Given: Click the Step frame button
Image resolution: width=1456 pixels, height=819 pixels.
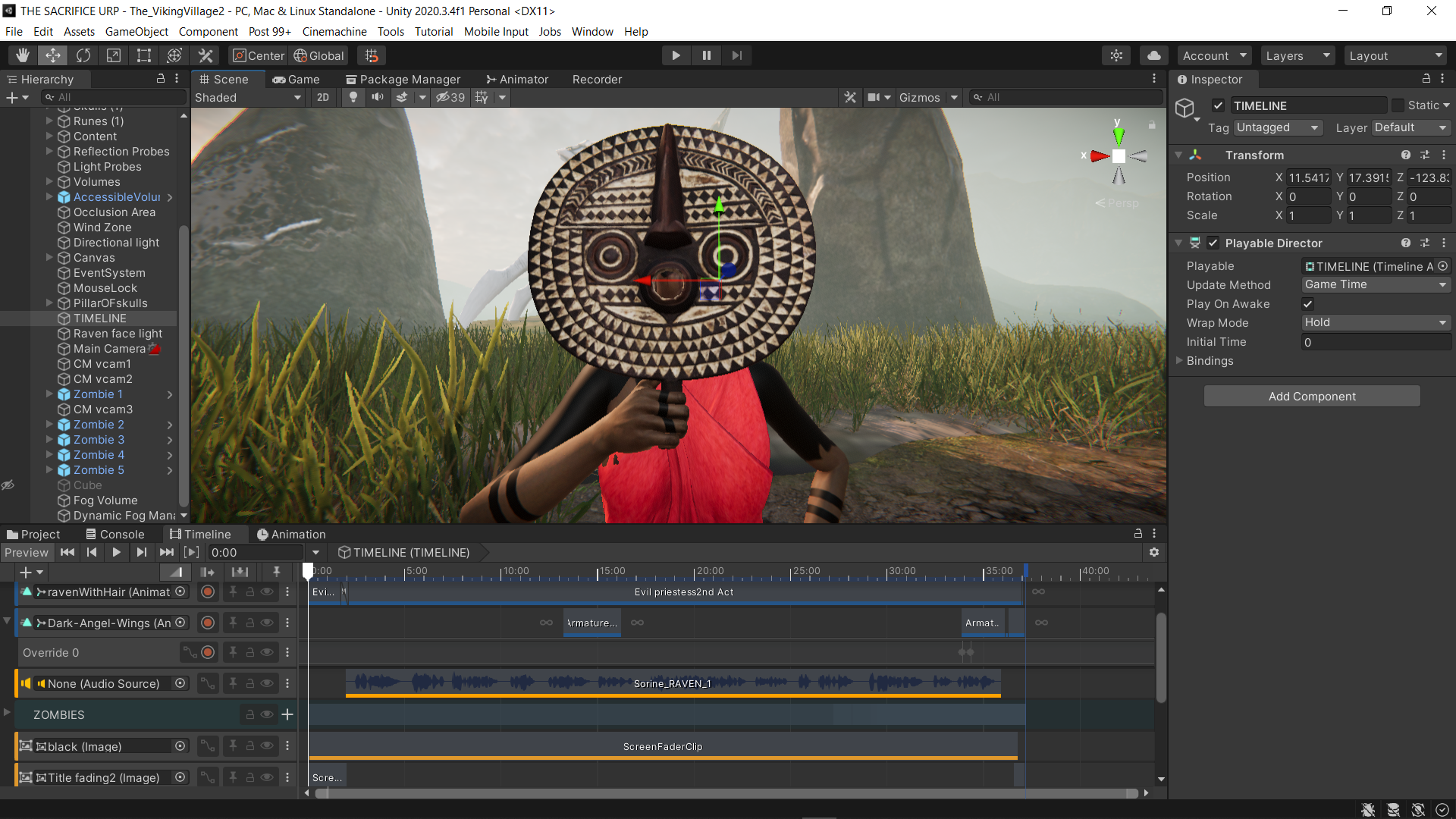Looking at the screenshot, I should [736, 55].
